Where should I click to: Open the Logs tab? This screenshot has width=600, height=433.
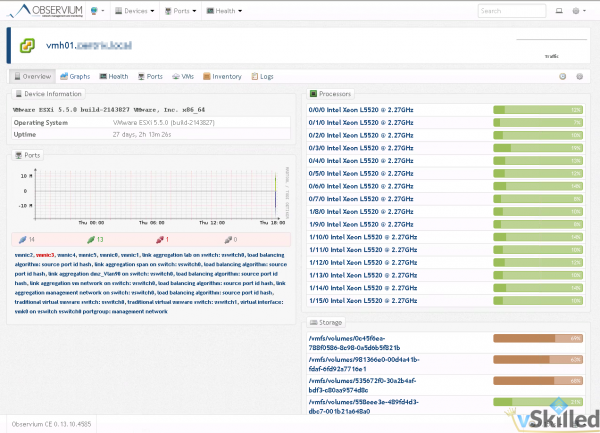tap(262, 77)
